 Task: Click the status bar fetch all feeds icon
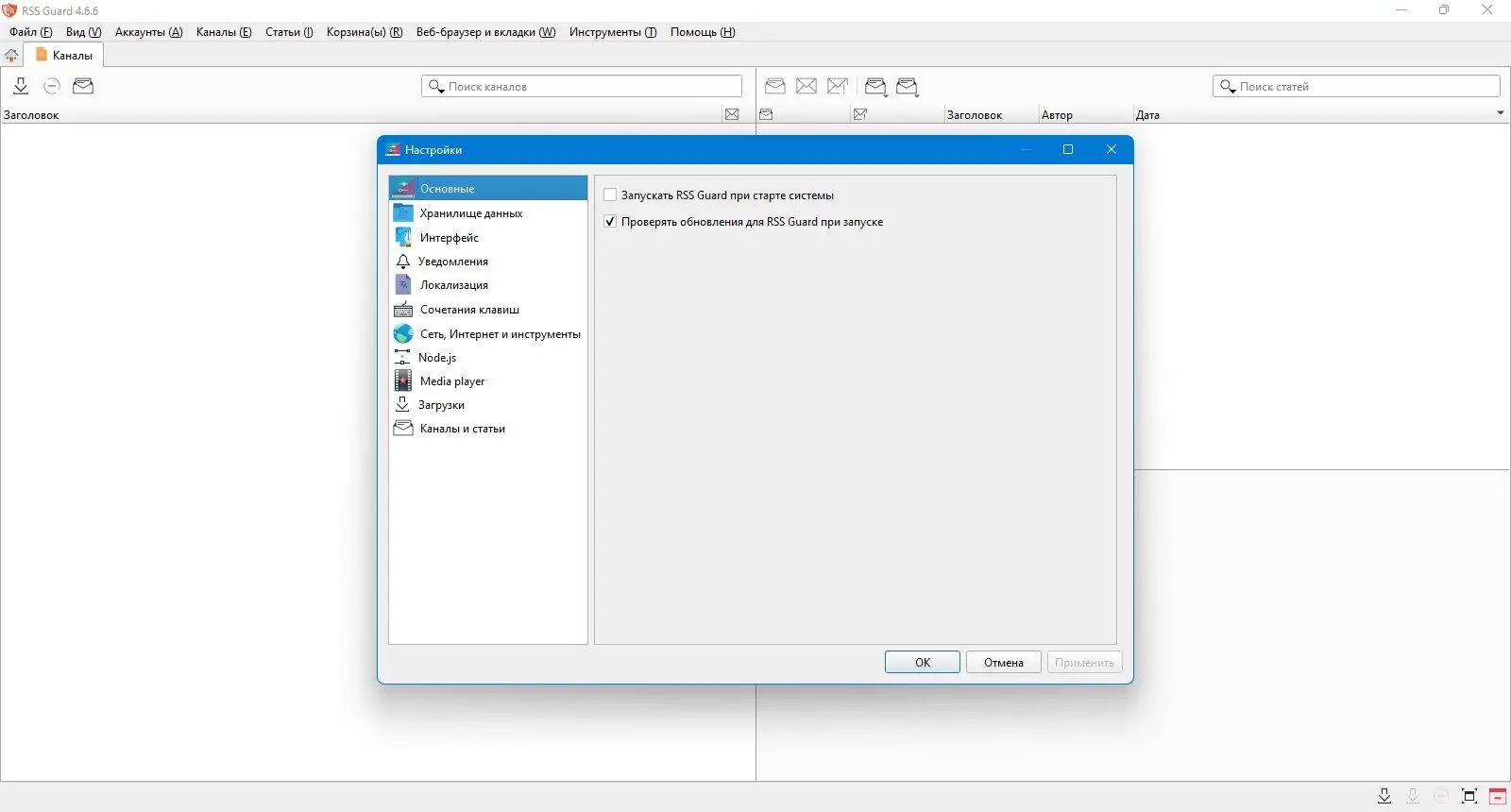tap(1384, 796)
